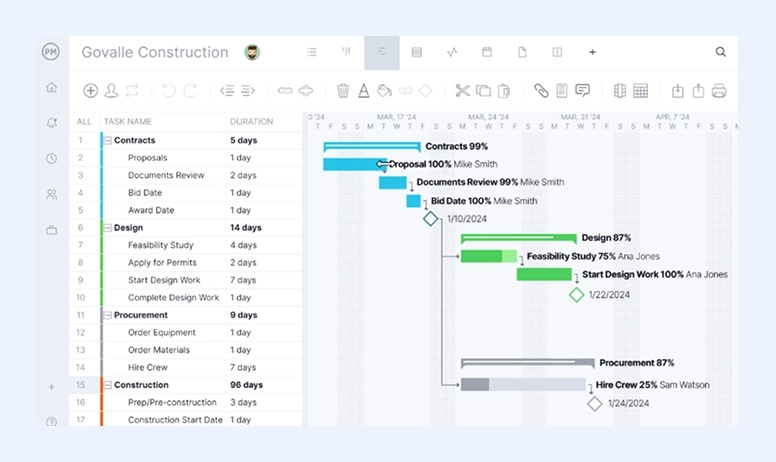Image resolution: width=776 pixels, height=462 pixels.
Task: Click the outdent task icon
Action: tap(227, 91)
